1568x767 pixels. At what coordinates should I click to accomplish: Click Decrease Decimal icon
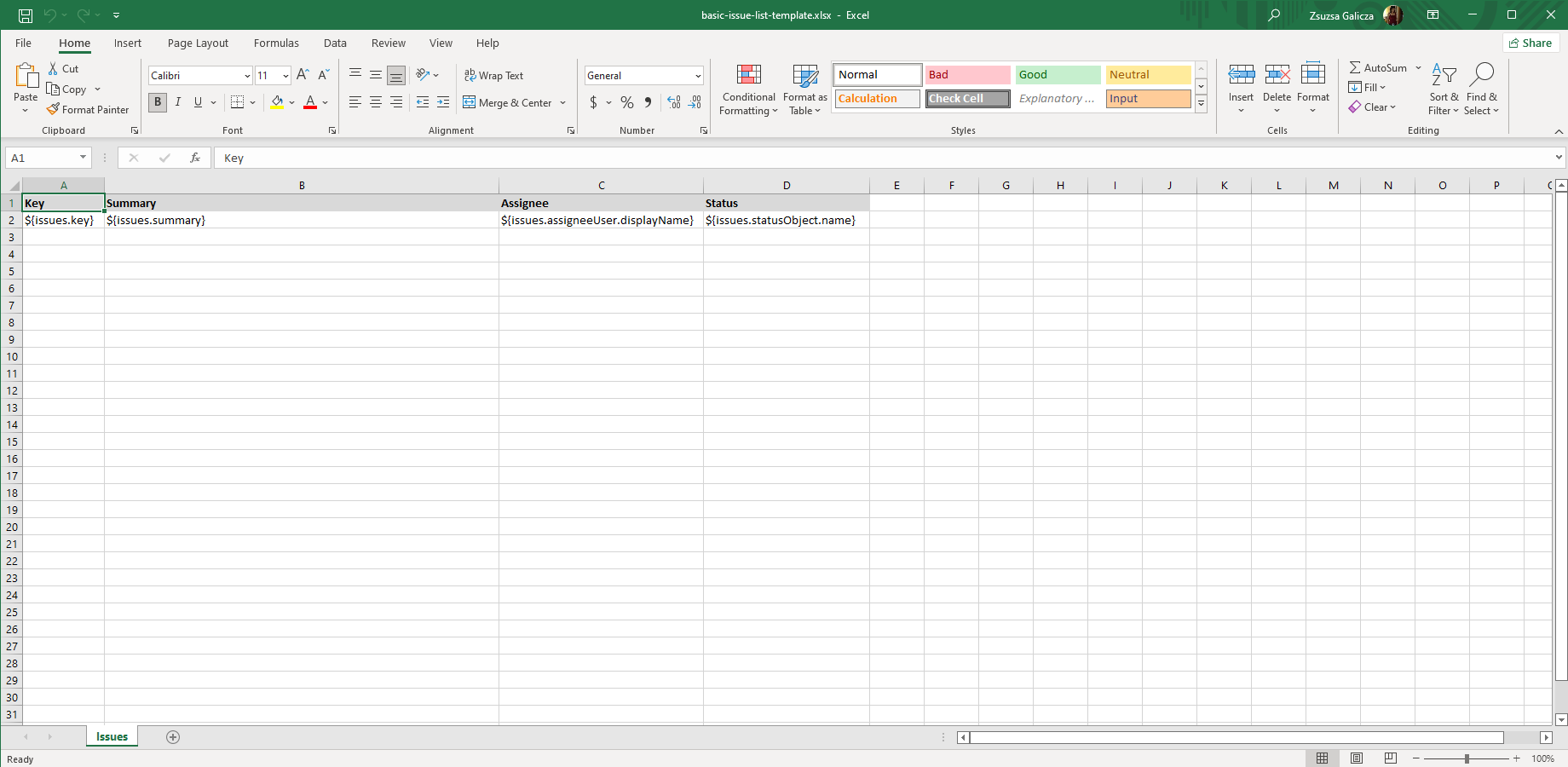coord(695,102)
